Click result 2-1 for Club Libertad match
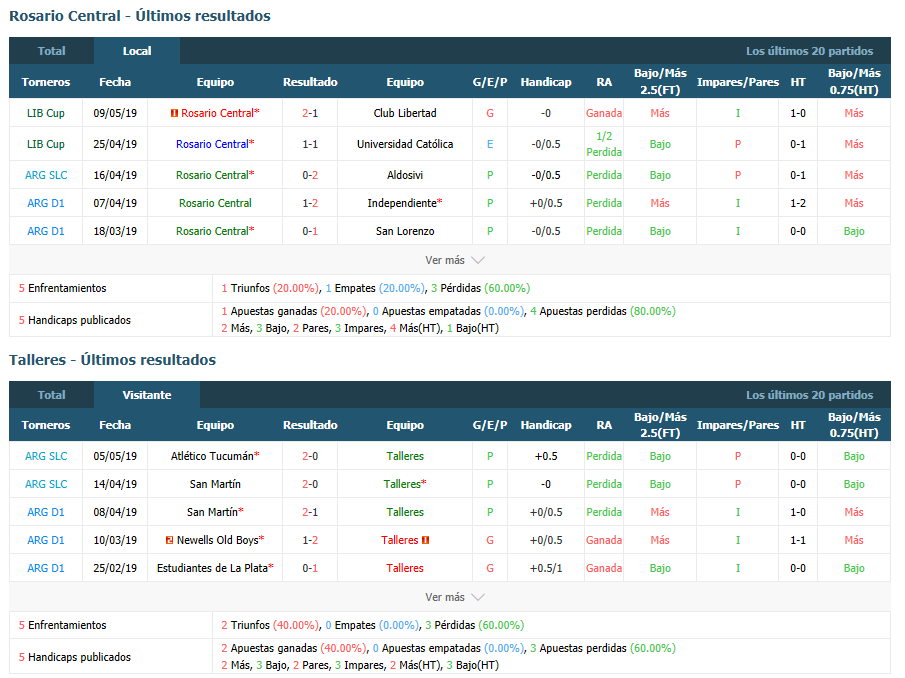 pyautogui.click(x=310, y=113)
